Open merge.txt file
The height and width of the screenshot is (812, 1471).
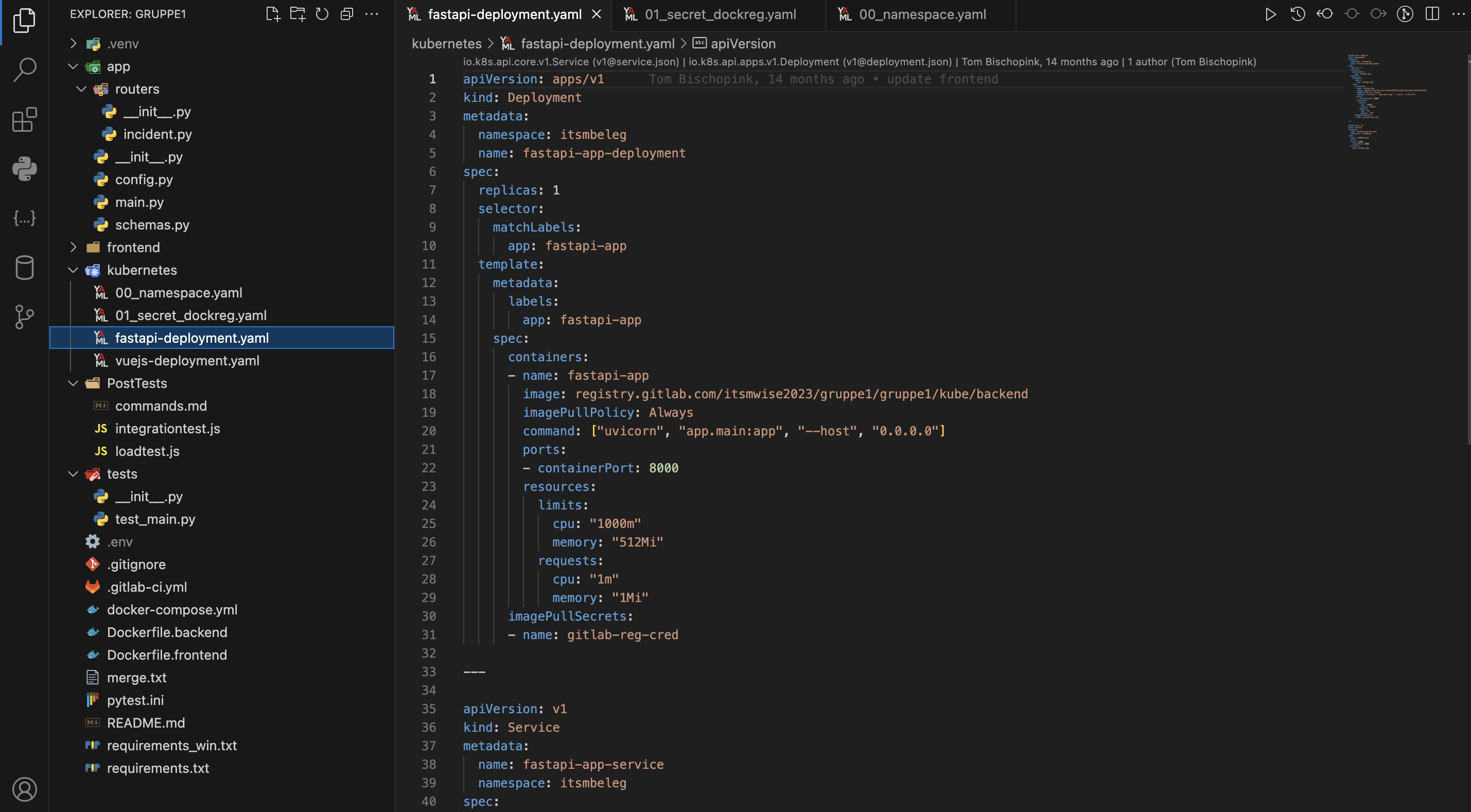pyautogui.click(x=221, y=678)
